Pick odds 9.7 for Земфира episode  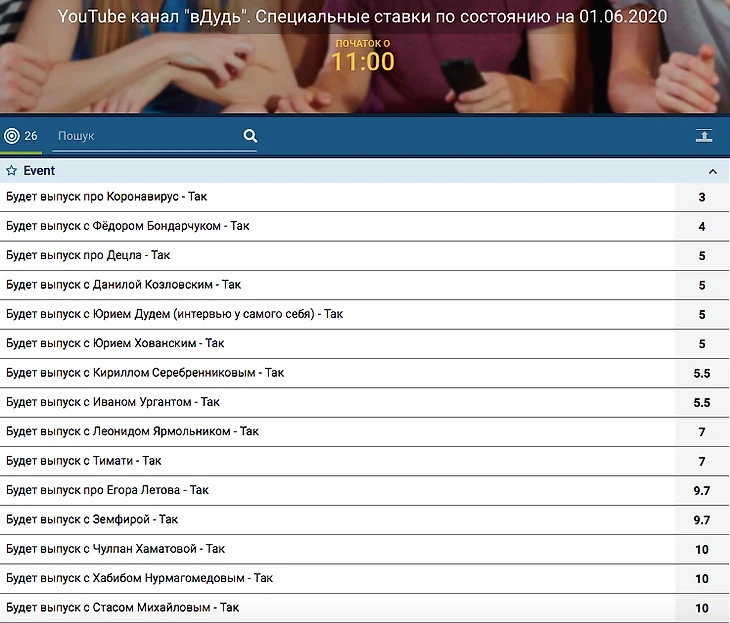pos(702,520)
